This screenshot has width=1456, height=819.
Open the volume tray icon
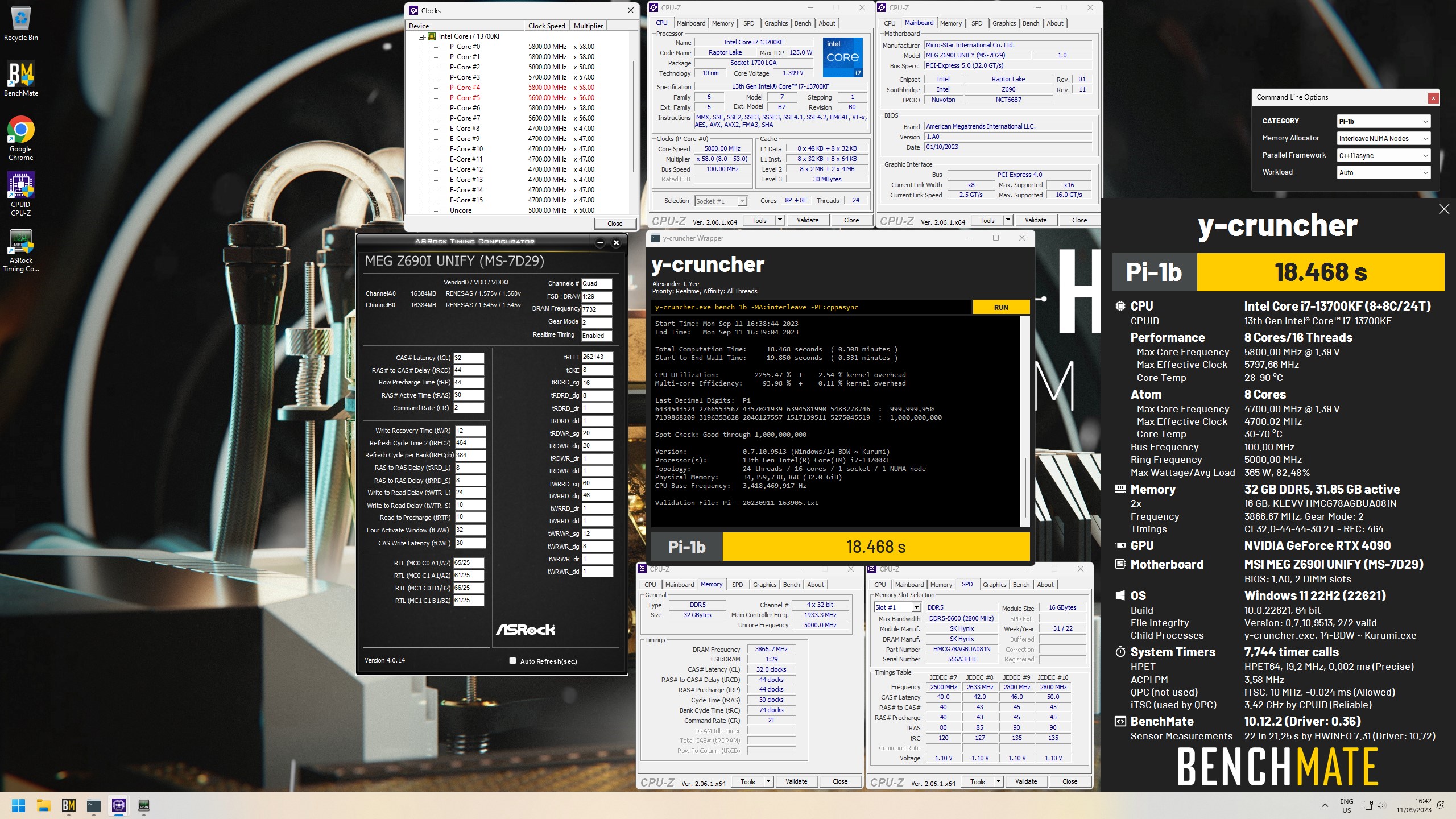tap(1381, 805)
